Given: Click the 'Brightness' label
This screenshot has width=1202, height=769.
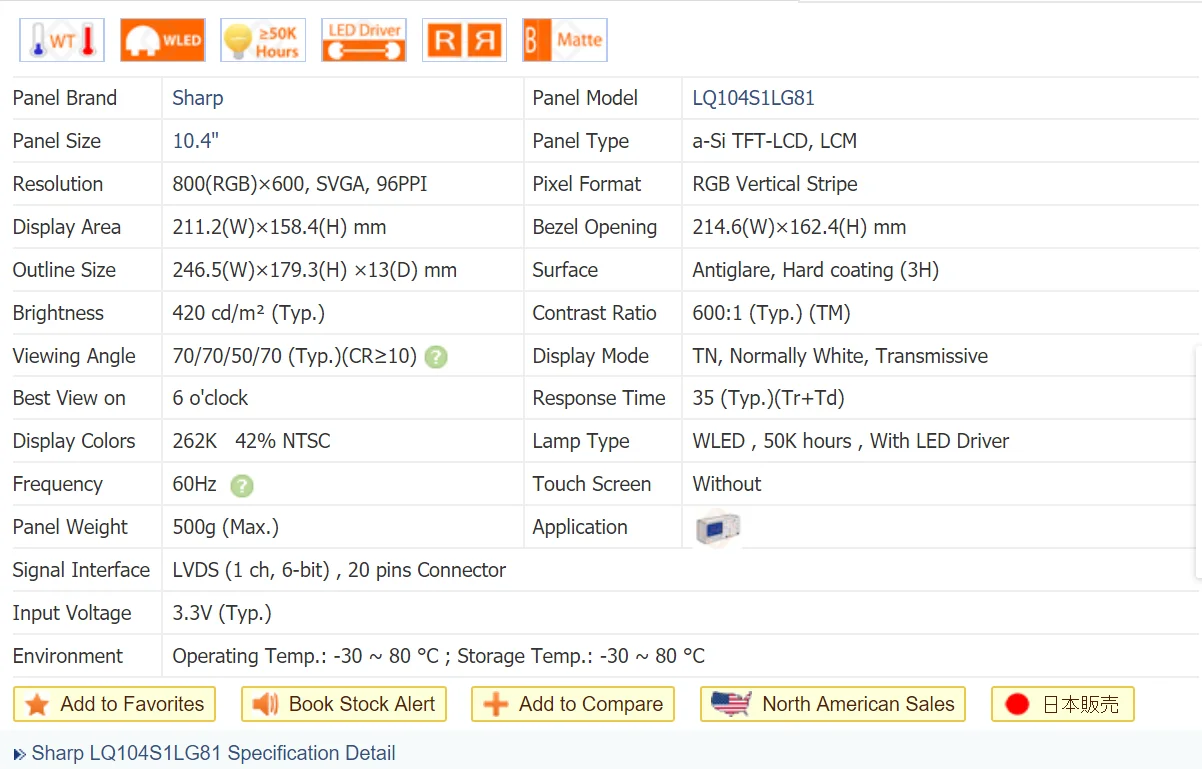Looking at the screenshot, I should (58, 313).
